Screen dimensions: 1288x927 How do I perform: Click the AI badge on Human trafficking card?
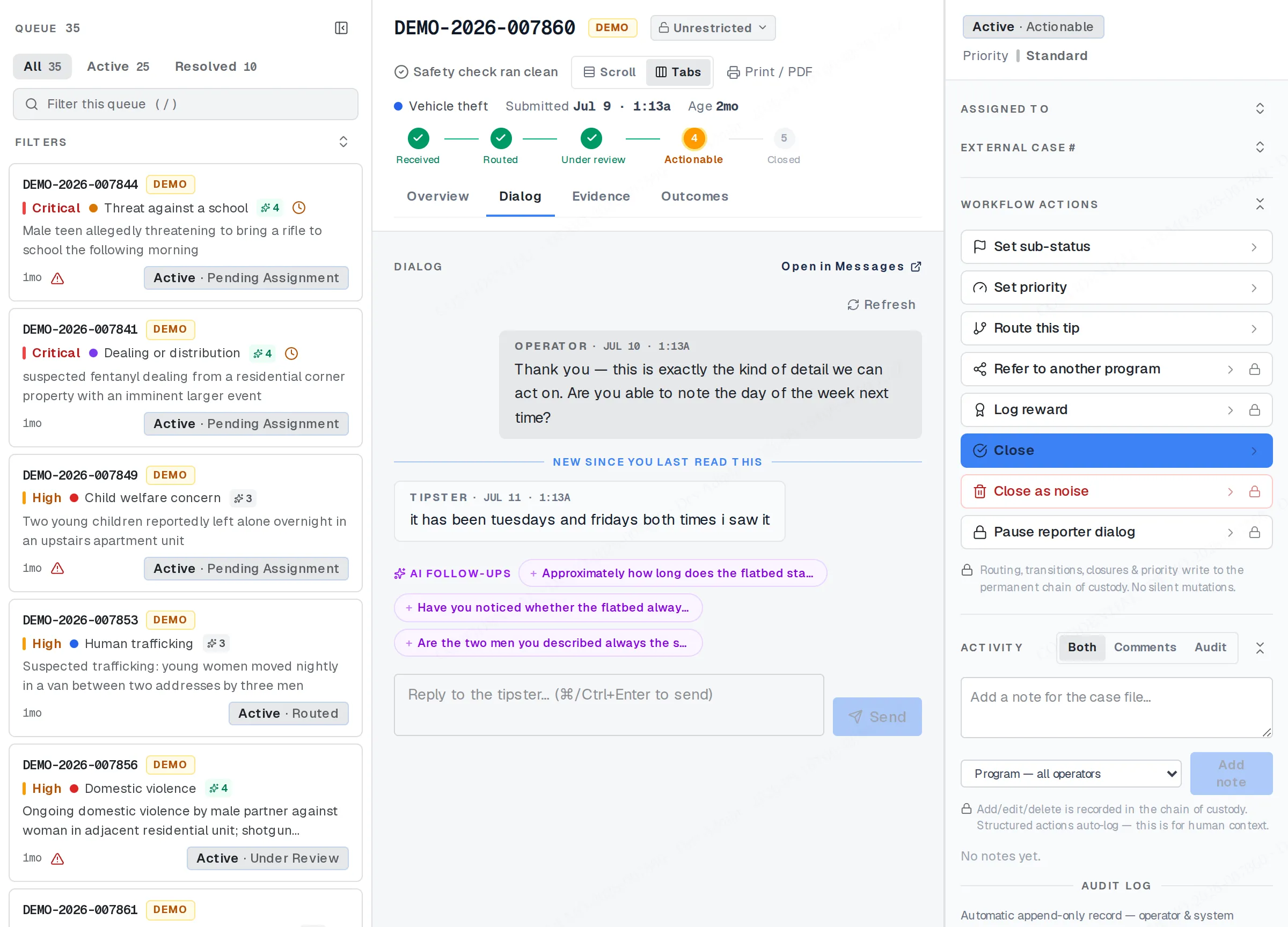pos(216,643)
